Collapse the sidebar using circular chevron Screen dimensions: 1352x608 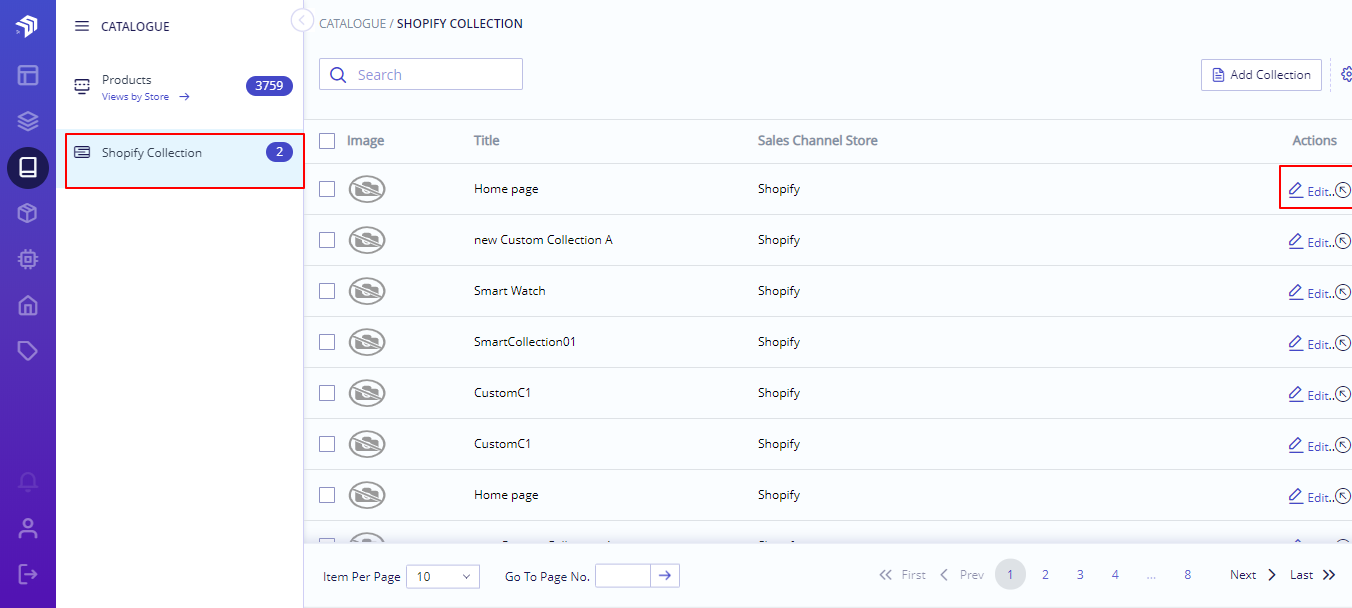click(x=301, y=19)
